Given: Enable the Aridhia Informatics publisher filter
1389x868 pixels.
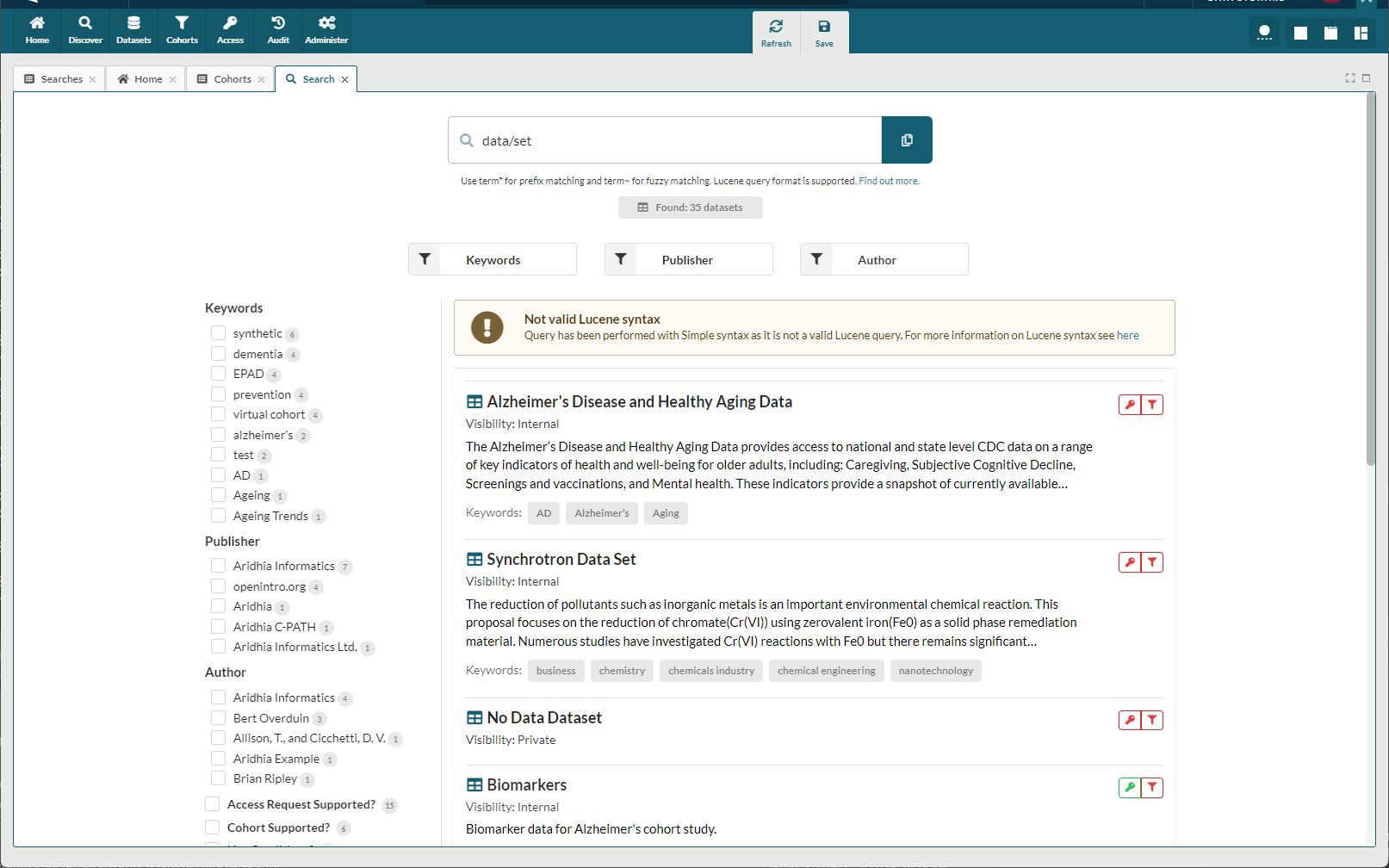Looking at the screenshot, I should 218,566.
